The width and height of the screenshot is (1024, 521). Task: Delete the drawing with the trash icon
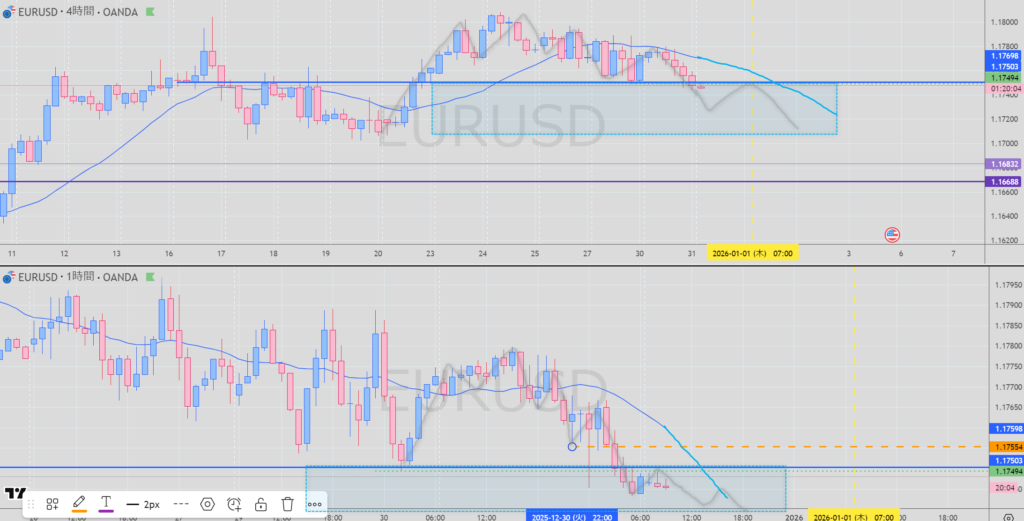[x=287, y=504]
